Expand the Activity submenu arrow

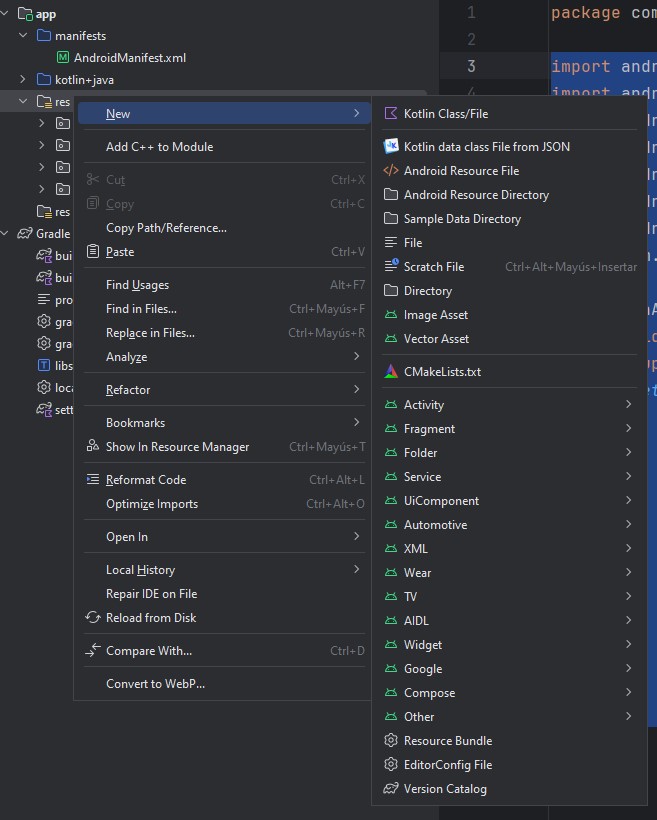(628, 405)
